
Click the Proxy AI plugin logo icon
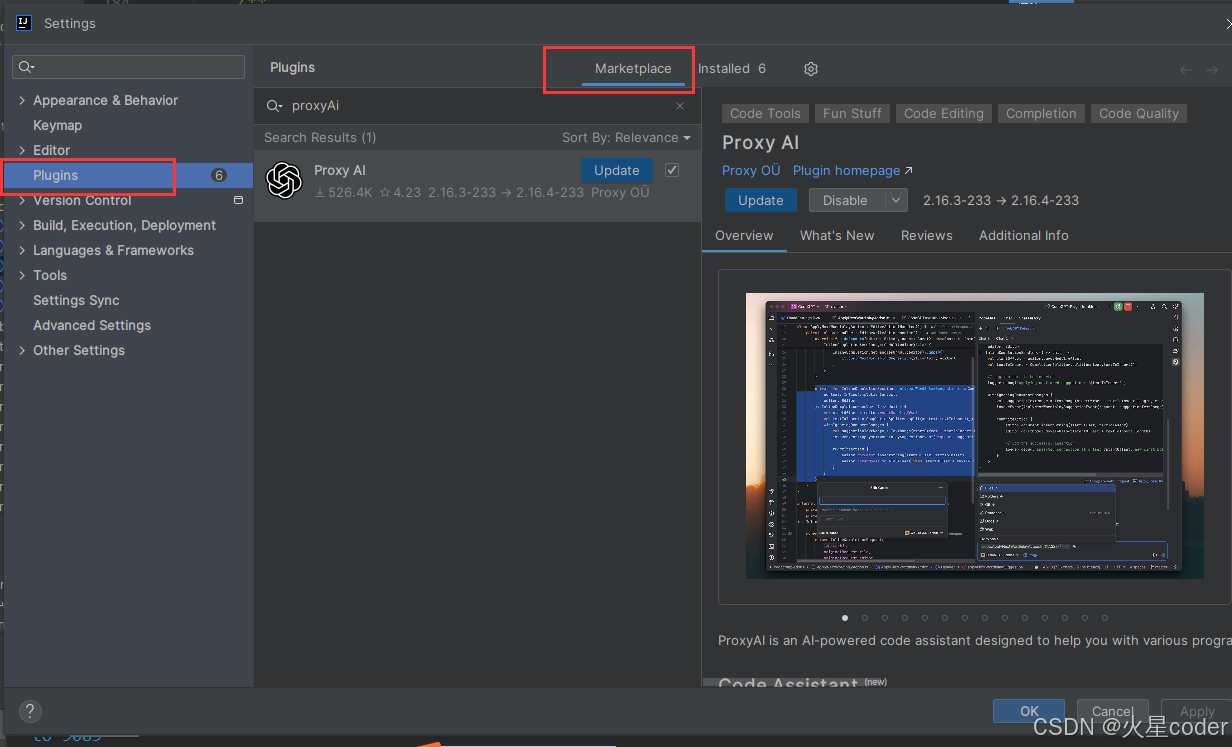point(284,181)
